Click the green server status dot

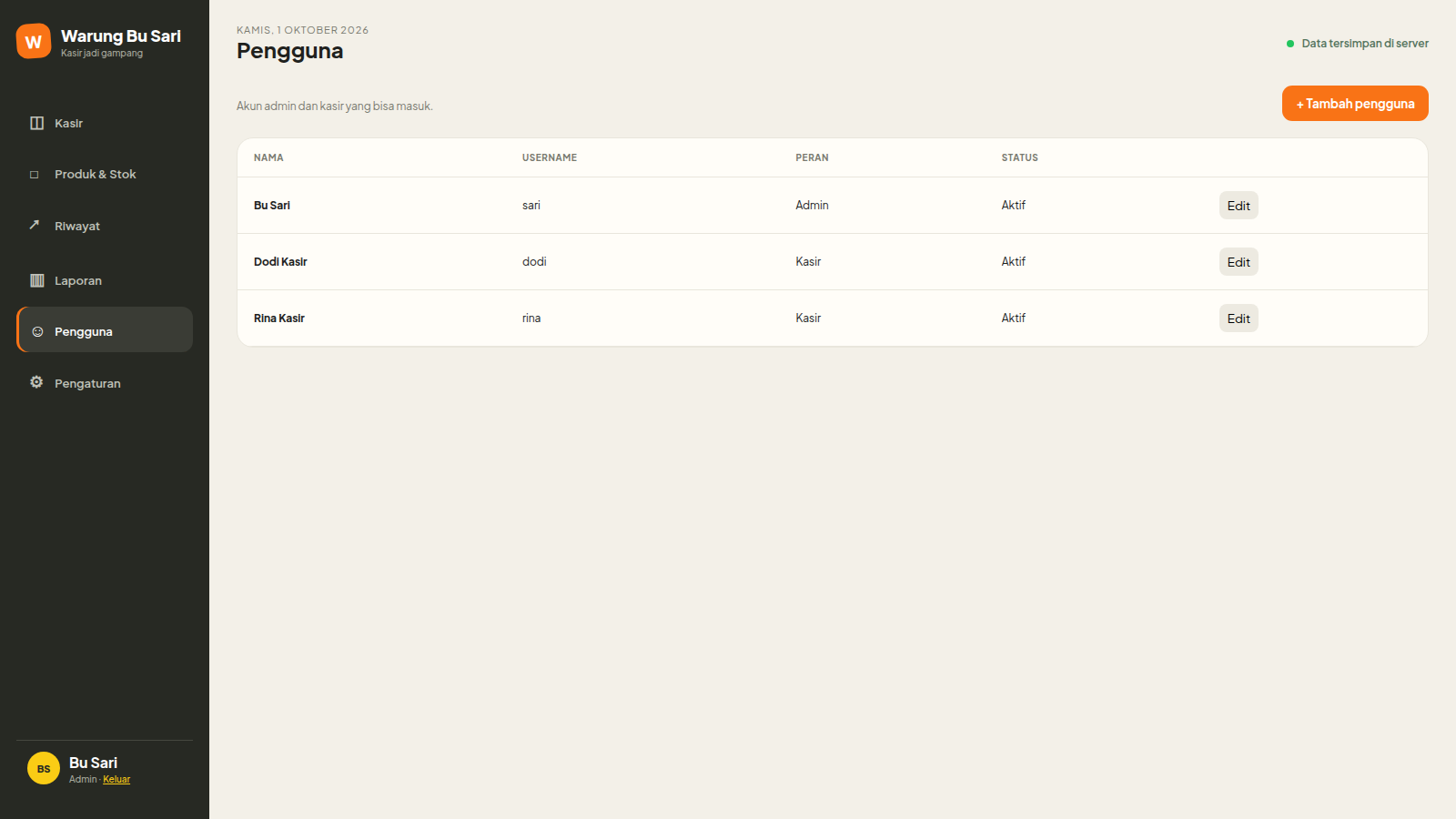[x=1289, y=44]
